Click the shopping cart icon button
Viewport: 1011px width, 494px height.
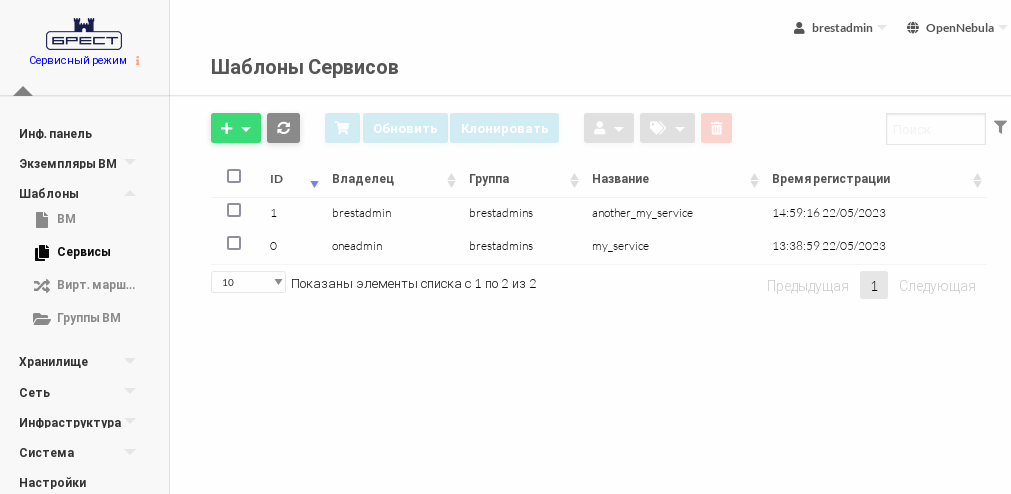(x=342, y=128)
